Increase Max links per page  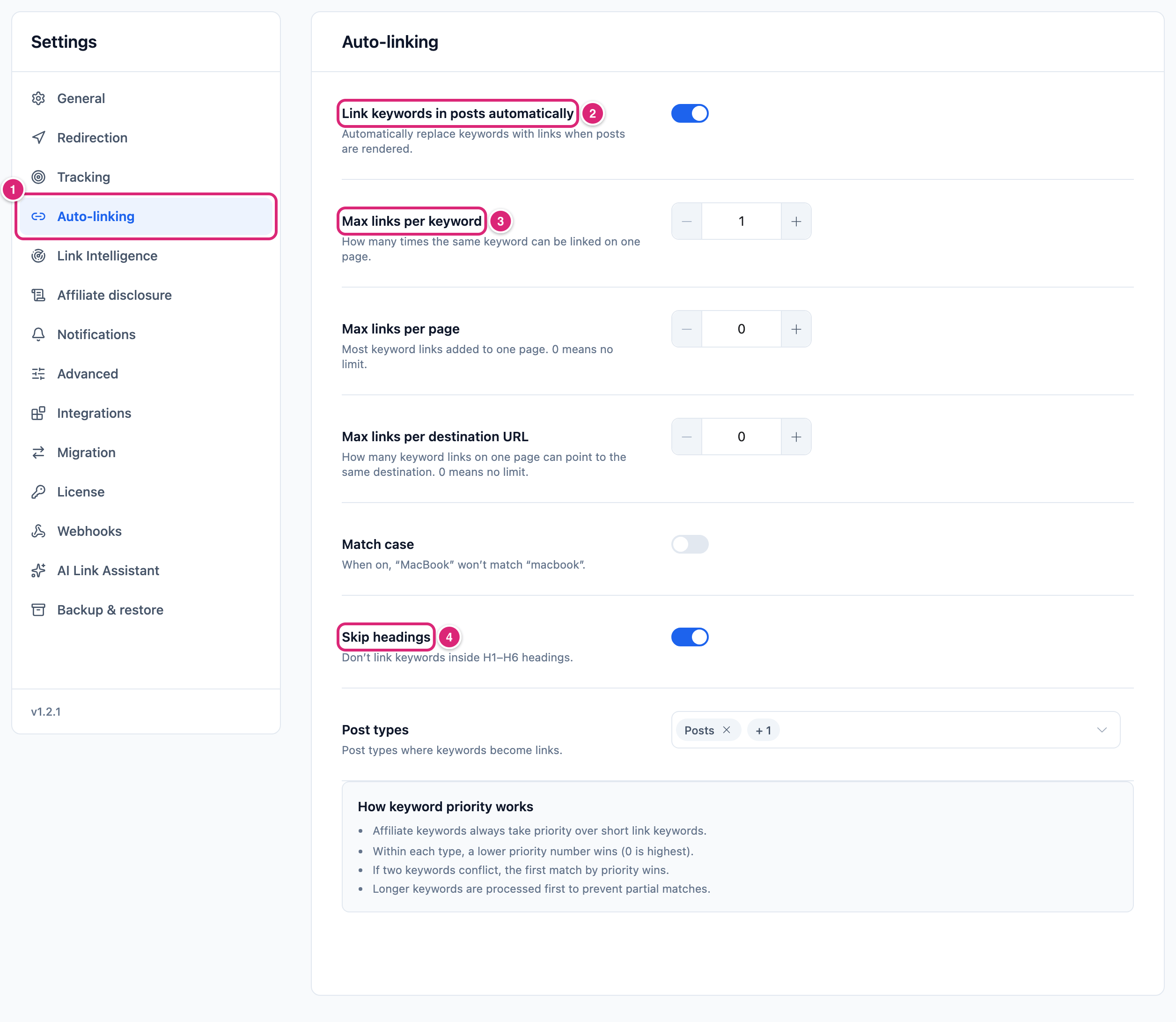pyautogui.click(x=796, y=329)
